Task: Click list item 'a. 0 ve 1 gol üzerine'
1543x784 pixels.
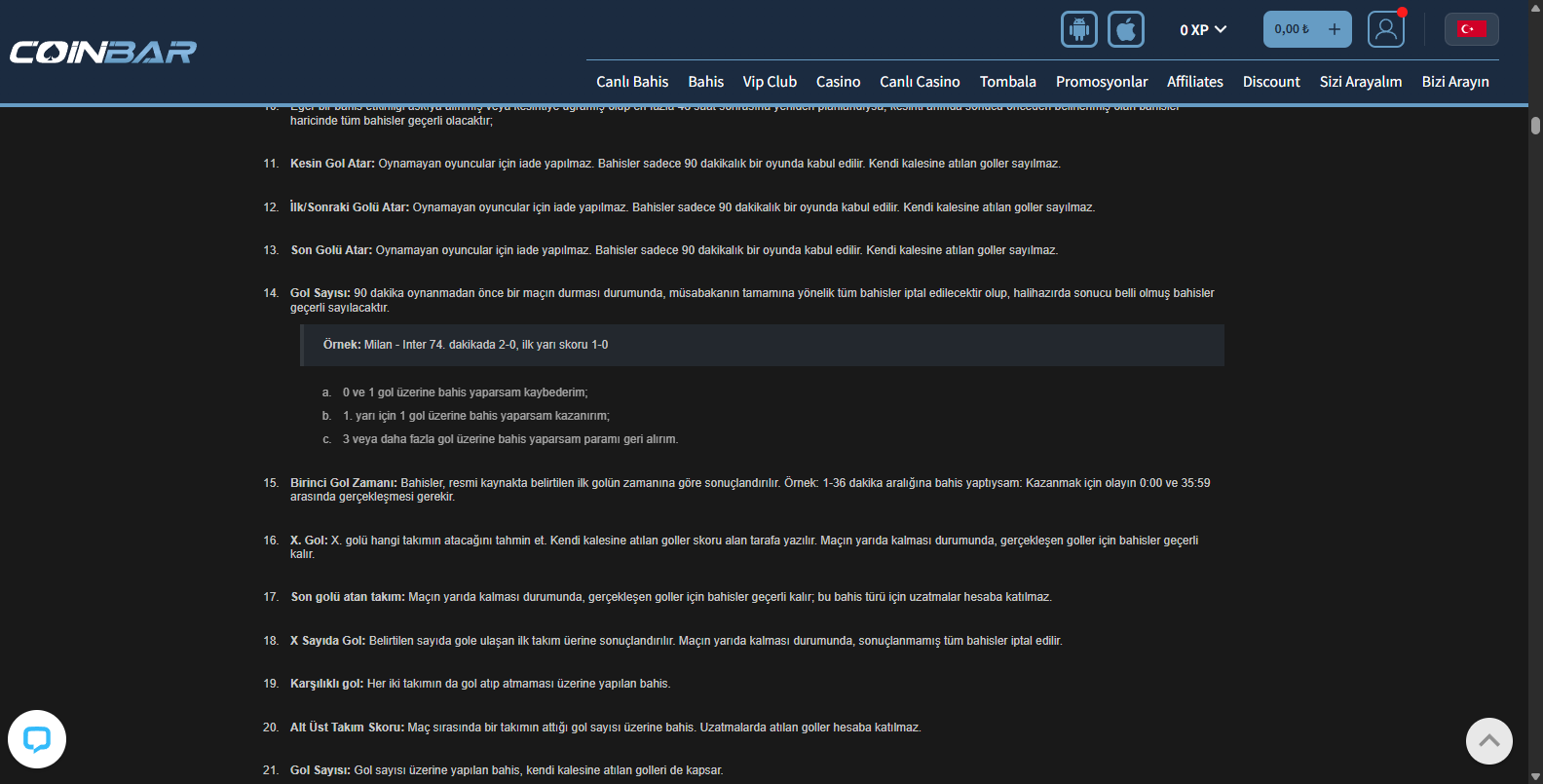Action: click(x=455, y=392)
